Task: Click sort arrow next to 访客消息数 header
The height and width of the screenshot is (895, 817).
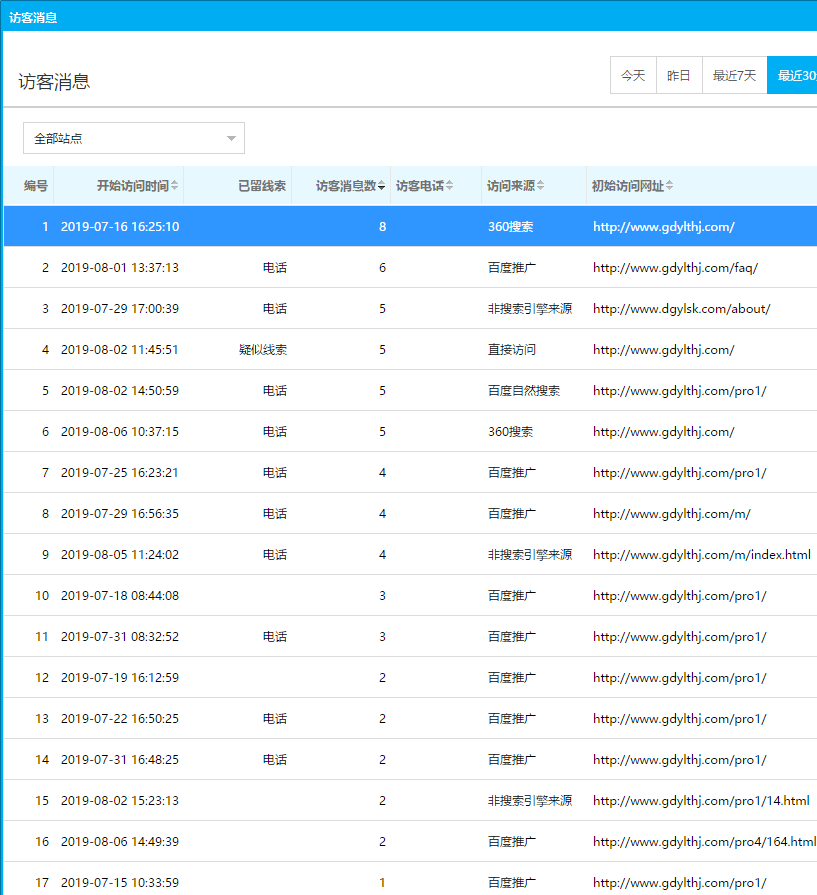Action: click(x=381, y=186)
